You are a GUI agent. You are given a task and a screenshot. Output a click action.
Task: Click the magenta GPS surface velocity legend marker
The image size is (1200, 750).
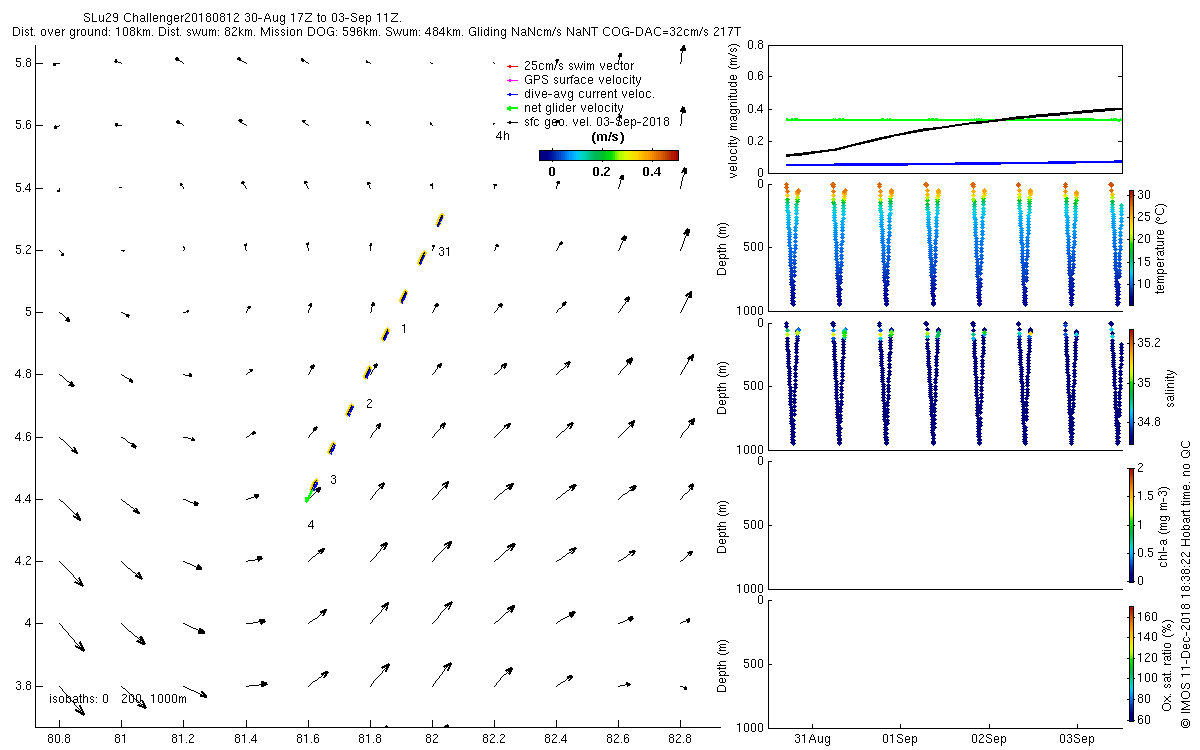[x=512, y=80]
